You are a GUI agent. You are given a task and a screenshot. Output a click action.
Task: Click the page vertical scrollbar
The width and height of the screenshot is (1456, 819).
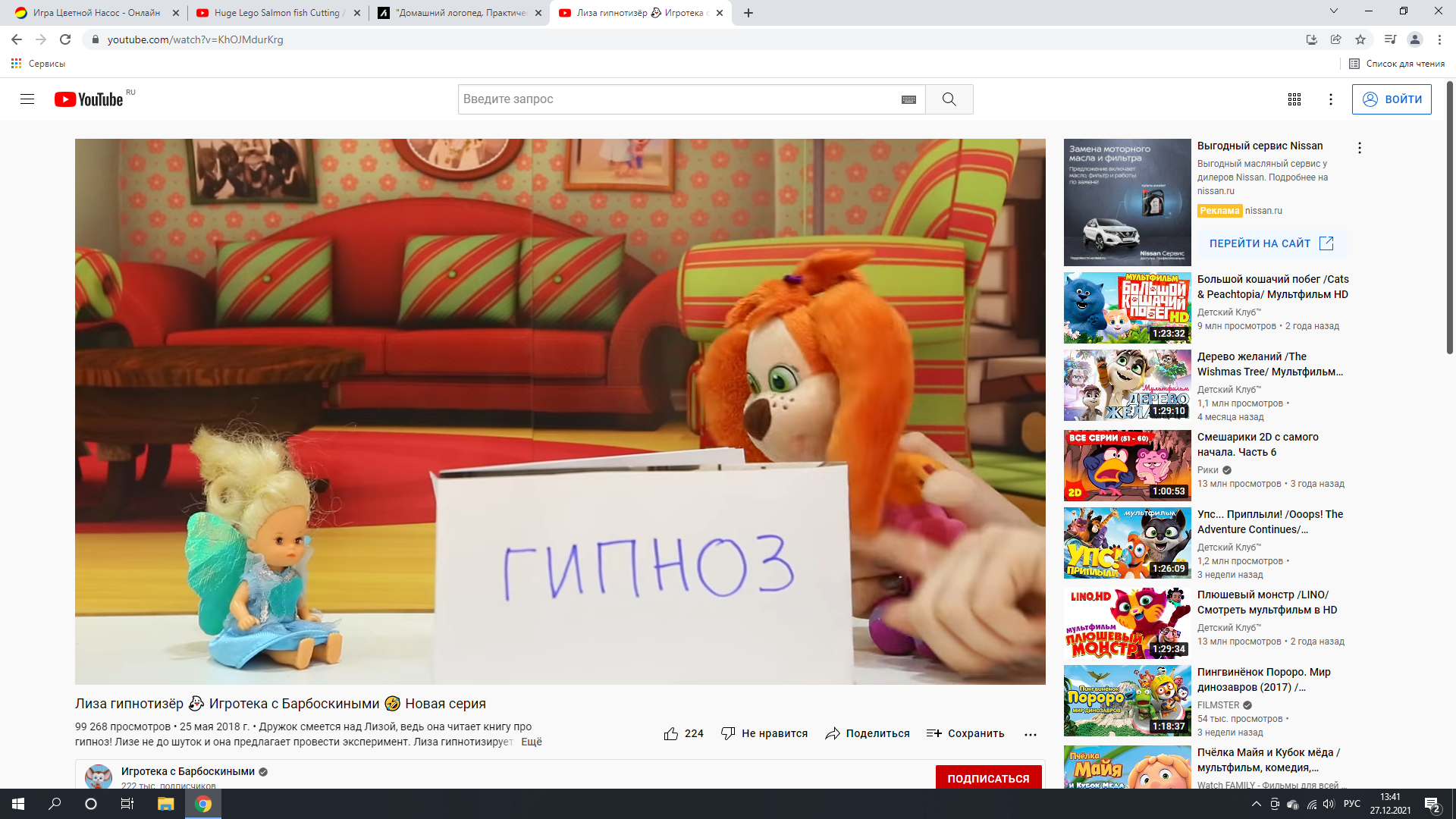point(1450,218)
